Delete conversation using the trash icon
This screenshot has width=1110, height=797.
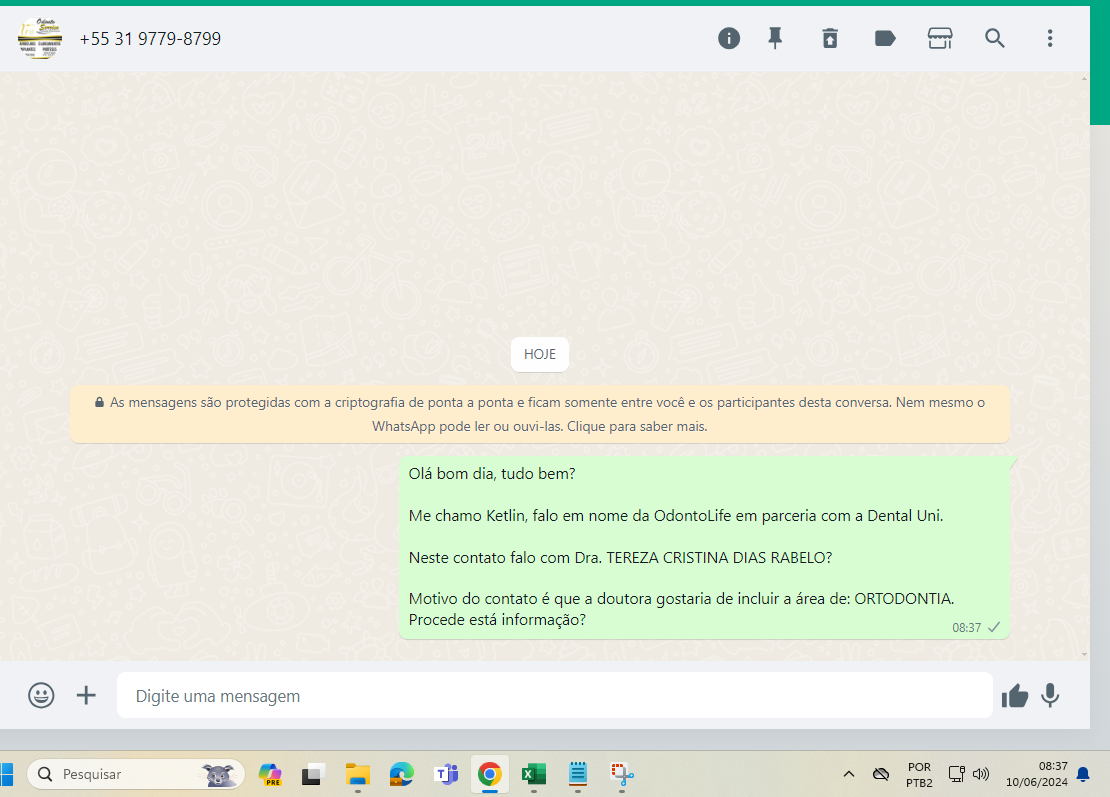tap(830, 38)
